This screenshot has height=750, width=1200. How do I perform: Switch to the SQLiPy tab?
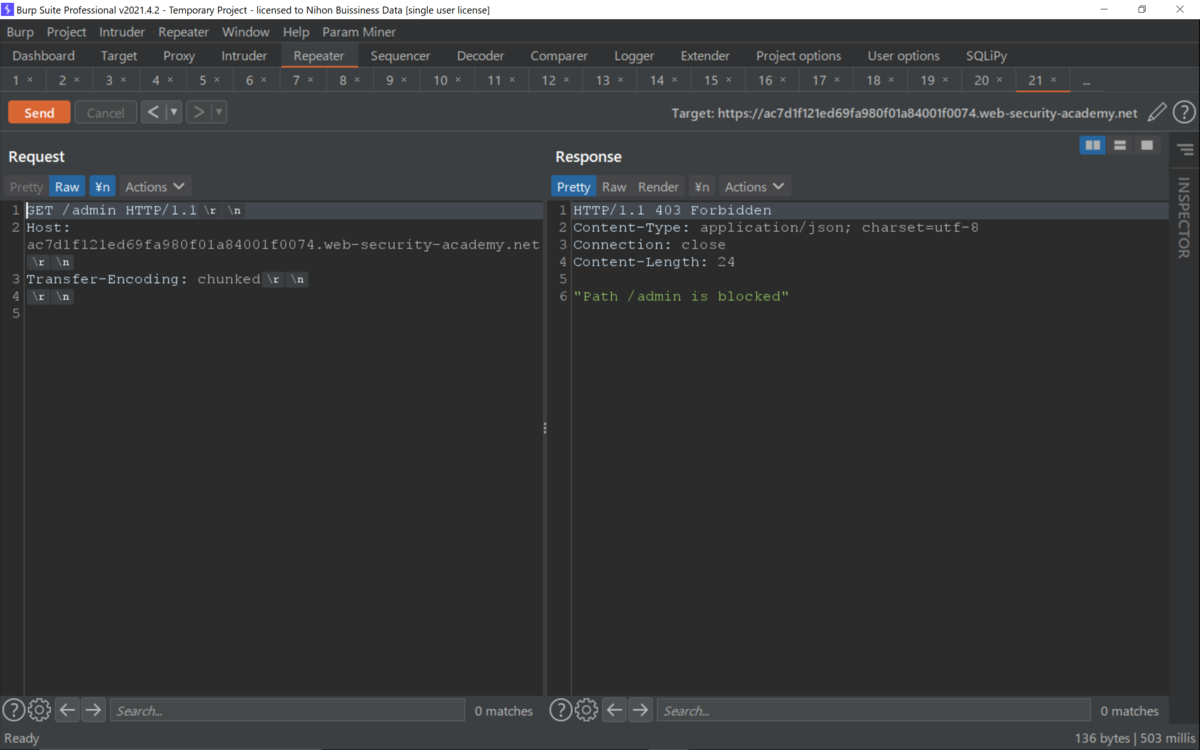click(x=986, y=56)
